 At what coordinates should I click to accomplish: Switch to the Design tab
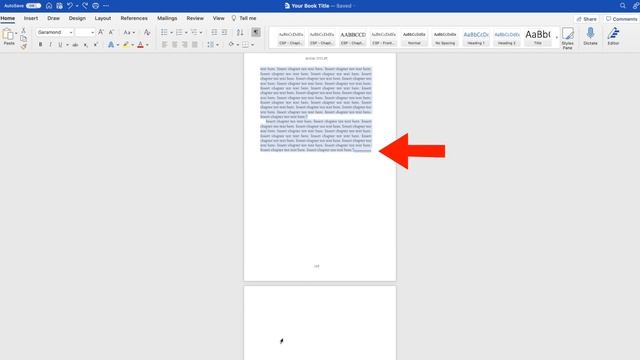click(x=77, y=18)
